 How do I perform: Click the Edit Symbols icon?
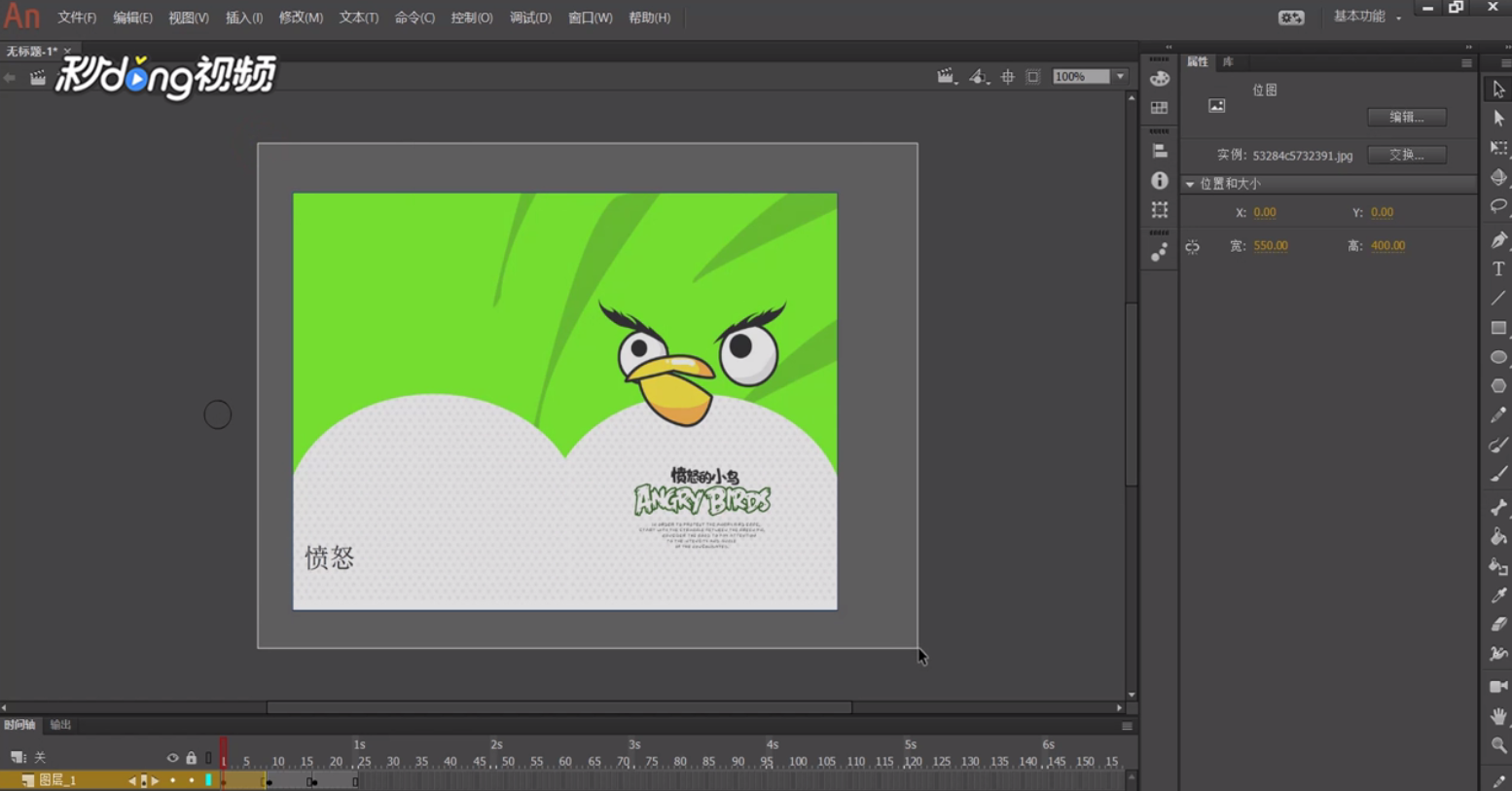coord(978,77)
